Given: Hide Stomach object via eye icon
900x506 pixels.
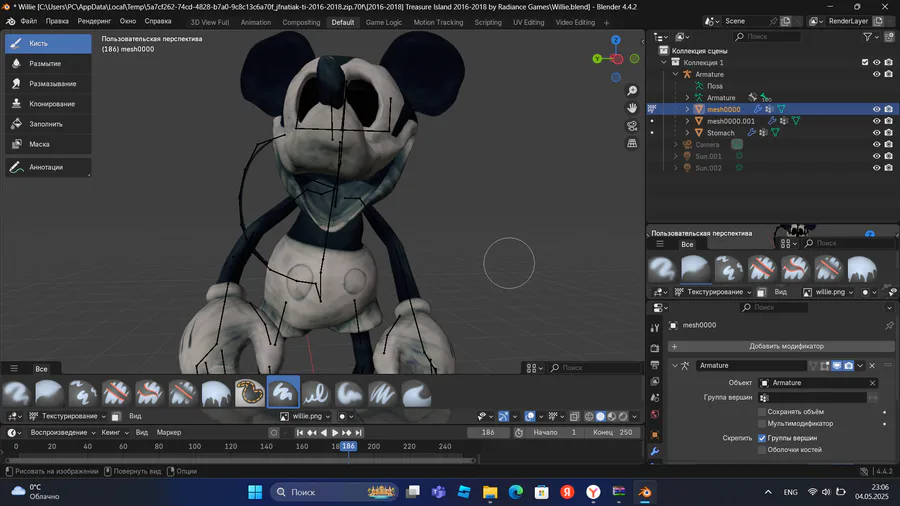Looking at the screenshot, I should tap(876, 133).
